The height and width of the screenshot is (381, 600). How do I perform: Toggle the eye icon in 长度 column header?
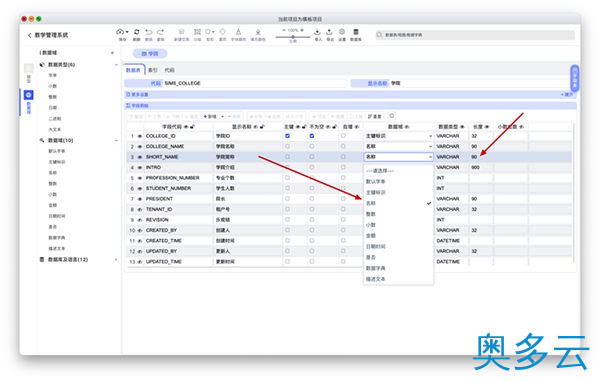click(487, 127)
